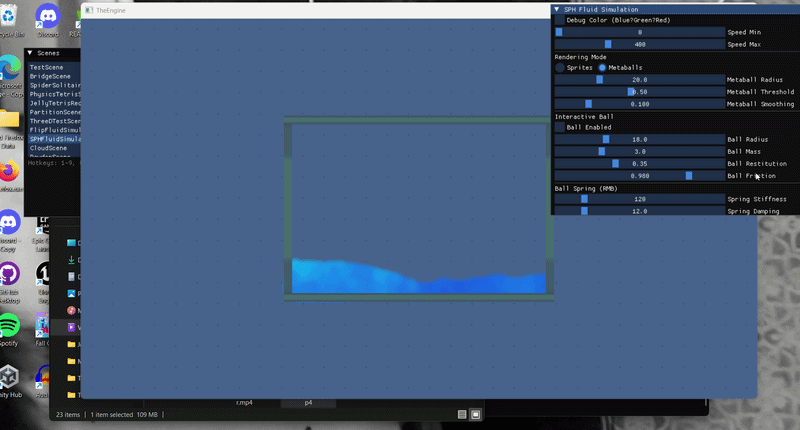800x430 pixels.
Task: Select the Sprites rendering mode
Action: [x=560, y=67]
